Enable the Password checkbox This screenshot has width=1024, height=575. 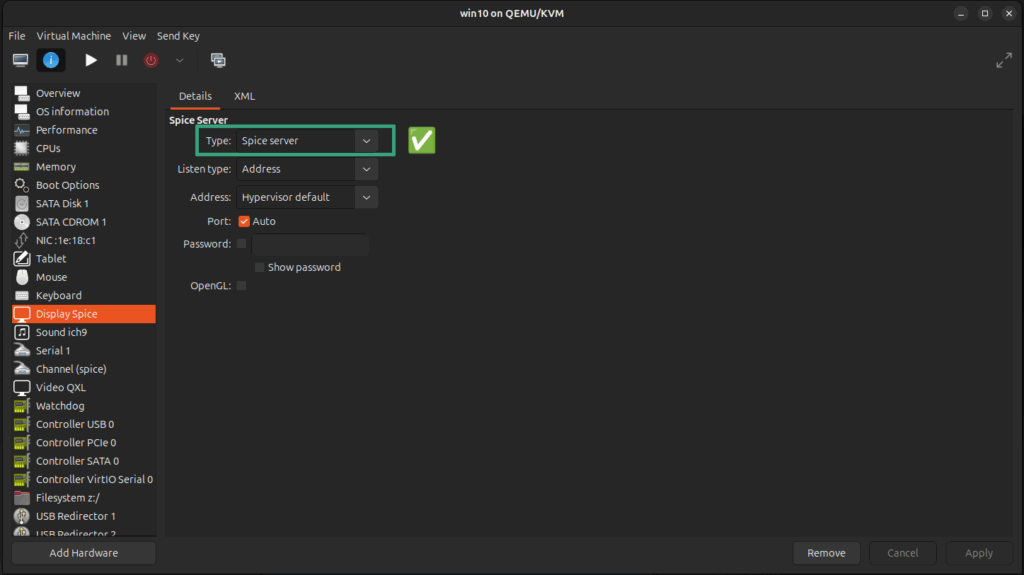(x=242, y=244)
